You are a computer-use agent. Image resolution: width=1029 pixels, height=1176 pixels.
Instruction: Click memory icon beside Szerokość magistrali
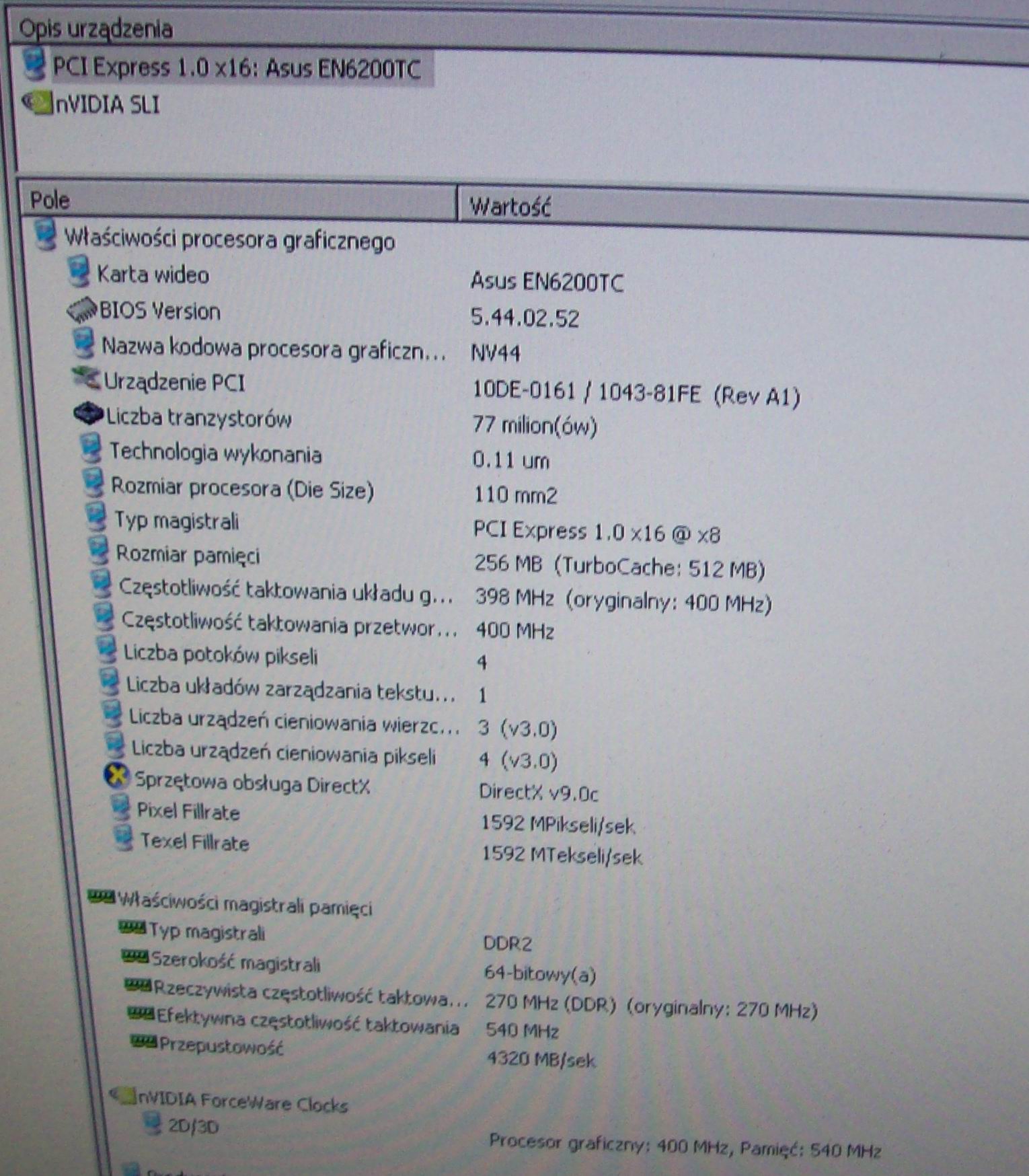[x=134, y=956]
